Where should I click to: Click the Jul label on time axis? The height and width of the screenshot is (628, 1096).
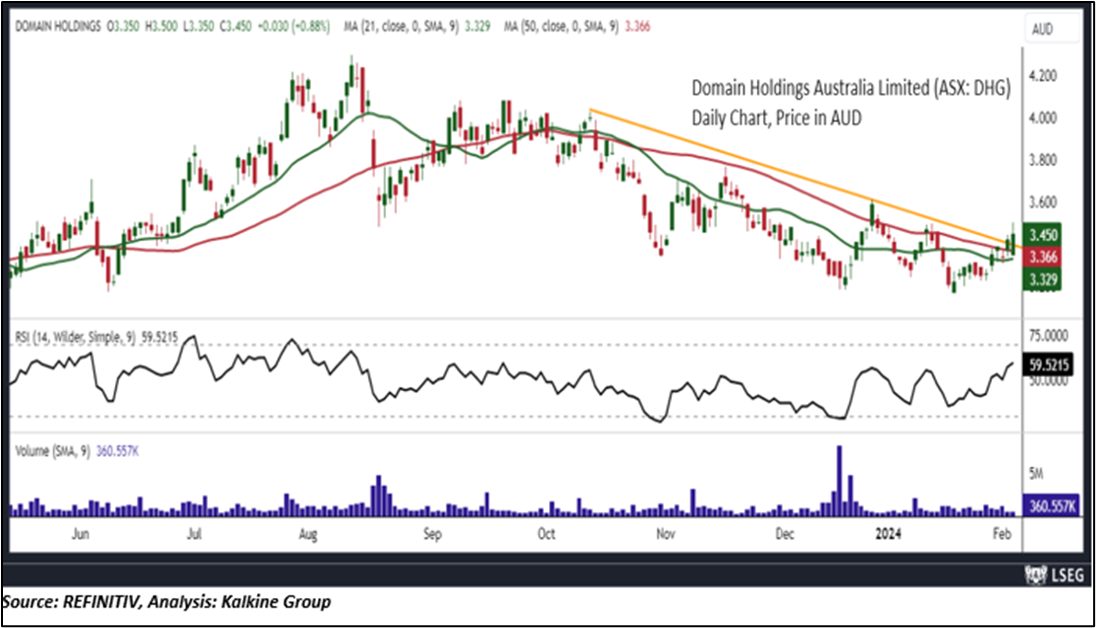pos(194,534)
